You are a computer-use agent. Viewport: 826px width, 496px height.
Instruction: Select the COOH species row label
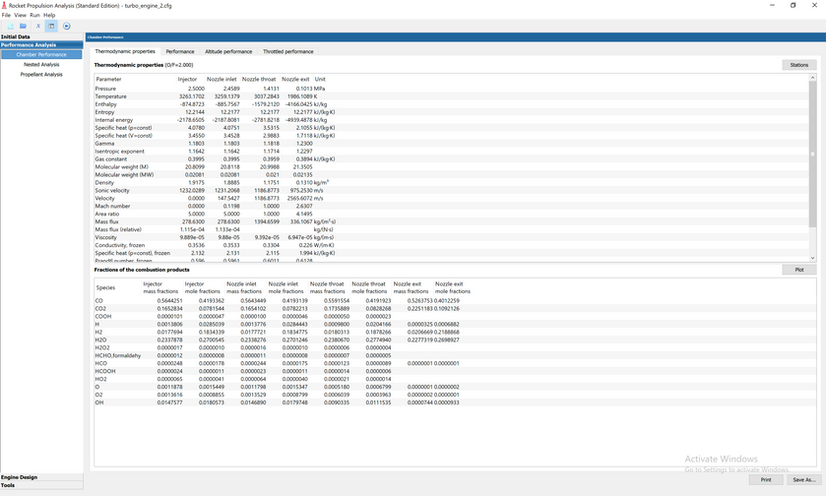pyautogui.click(x=103, y=316)
